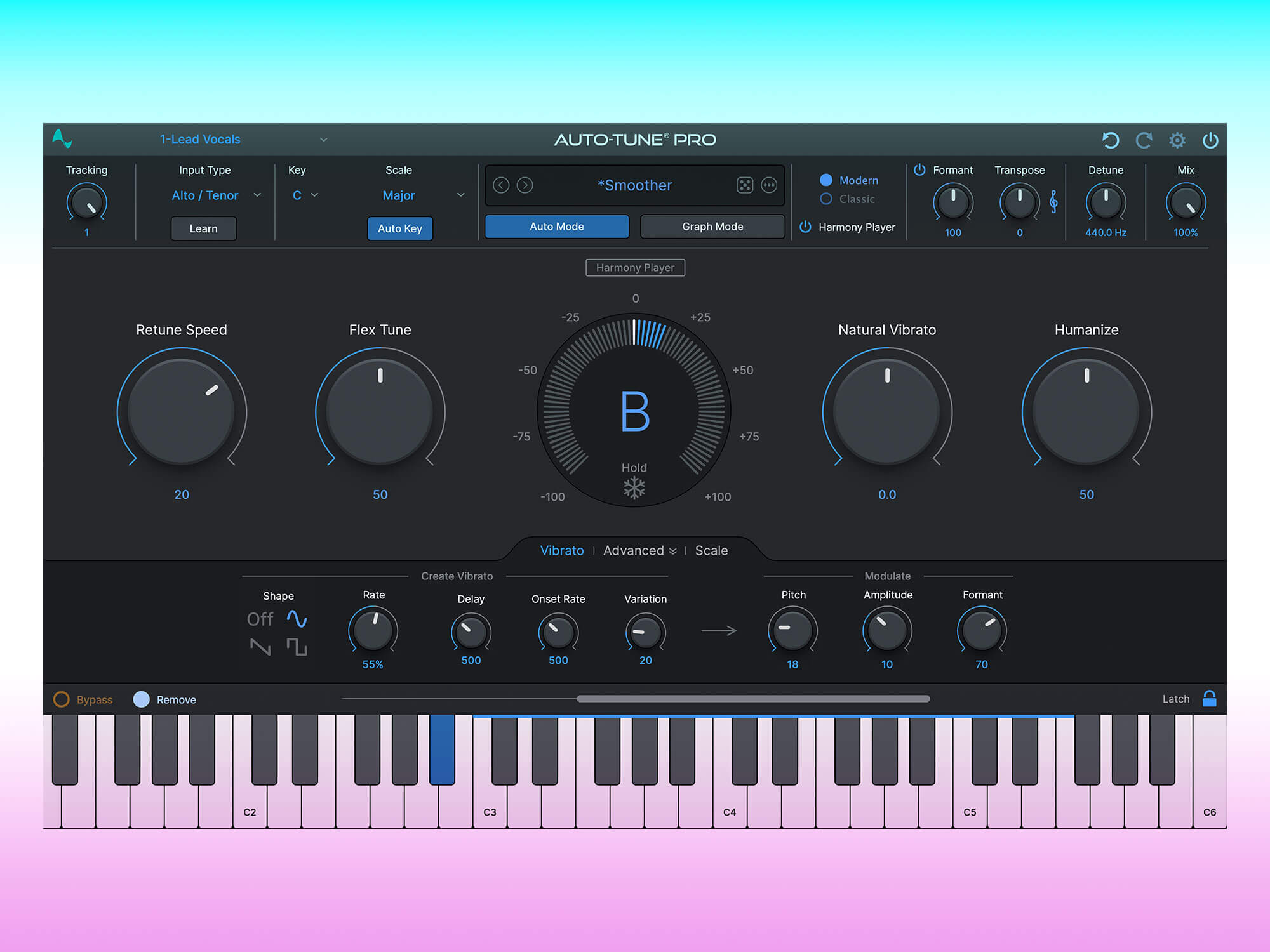
Task: Click the power icon at top right
Action: click(1210, 140)
